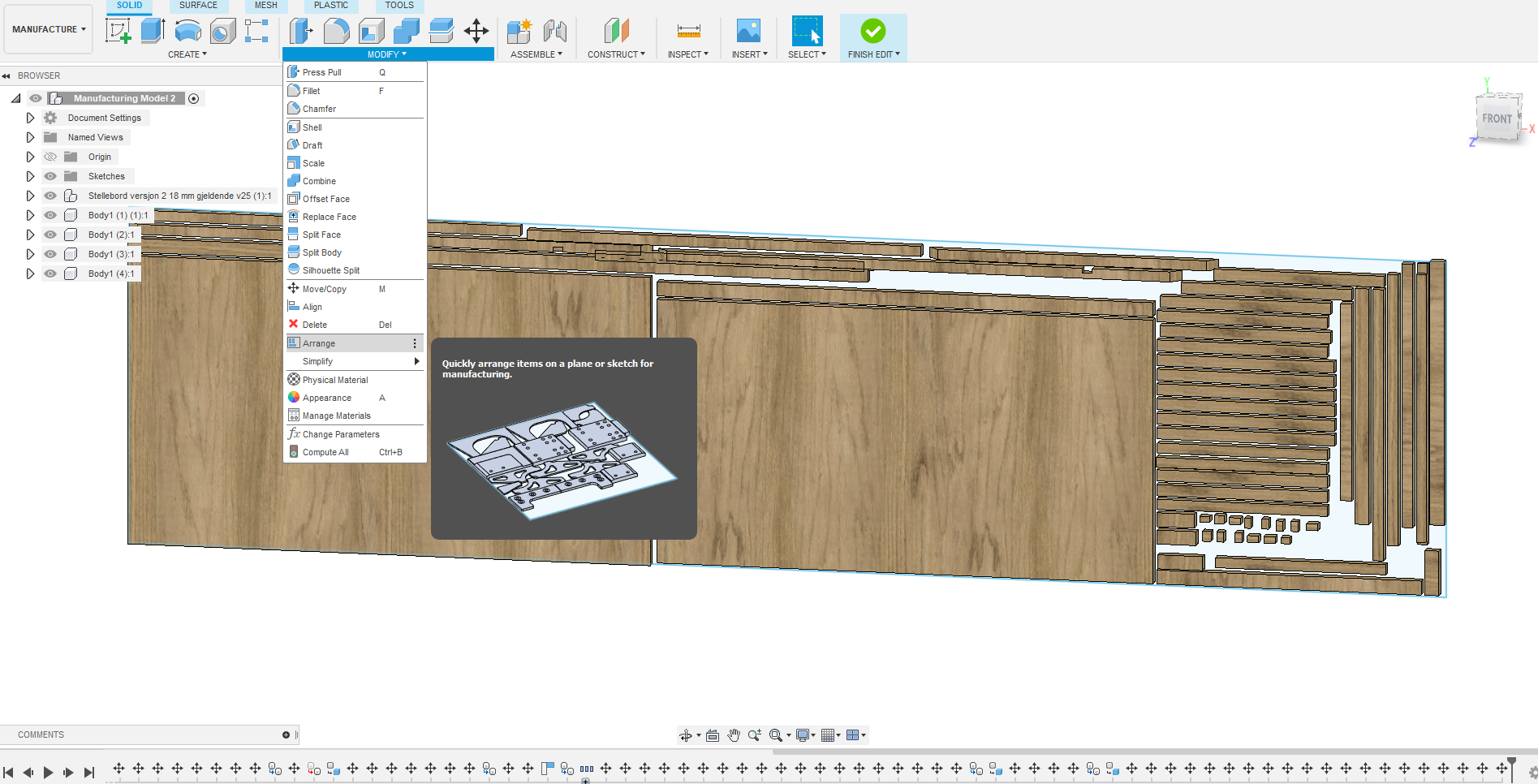Screen dimensions: 1538x784
Task: Show the hidden Origin folder
Action: point(50,157)
